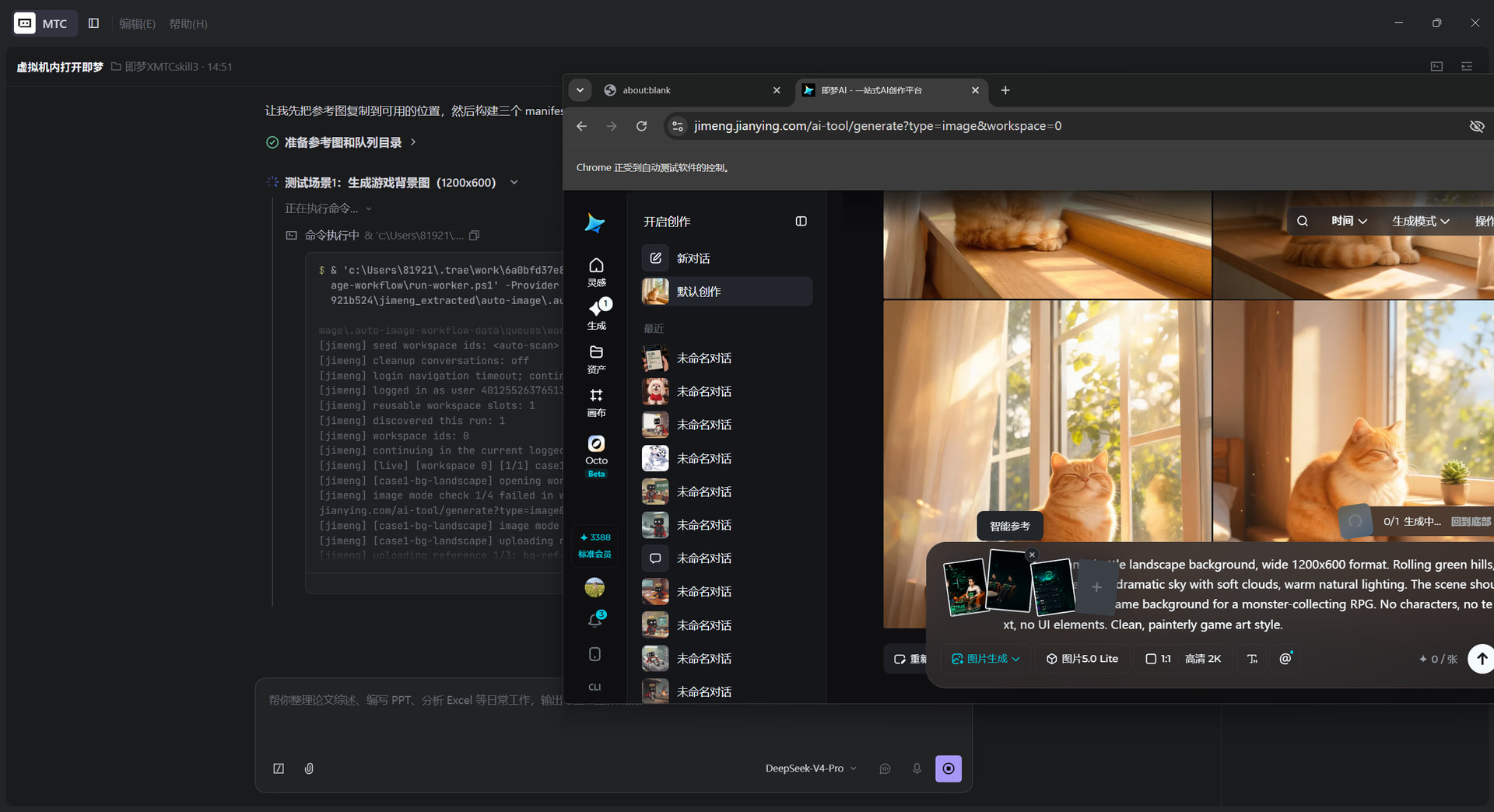This screenshot has width=1494, height=812.
Task: Choose the 图片5.0 Lite model selector
Action: click(x=1082, y=659)
